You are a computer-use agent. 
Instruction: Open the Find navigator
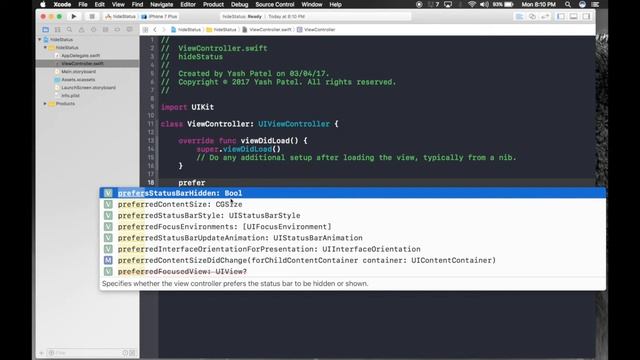69,30
